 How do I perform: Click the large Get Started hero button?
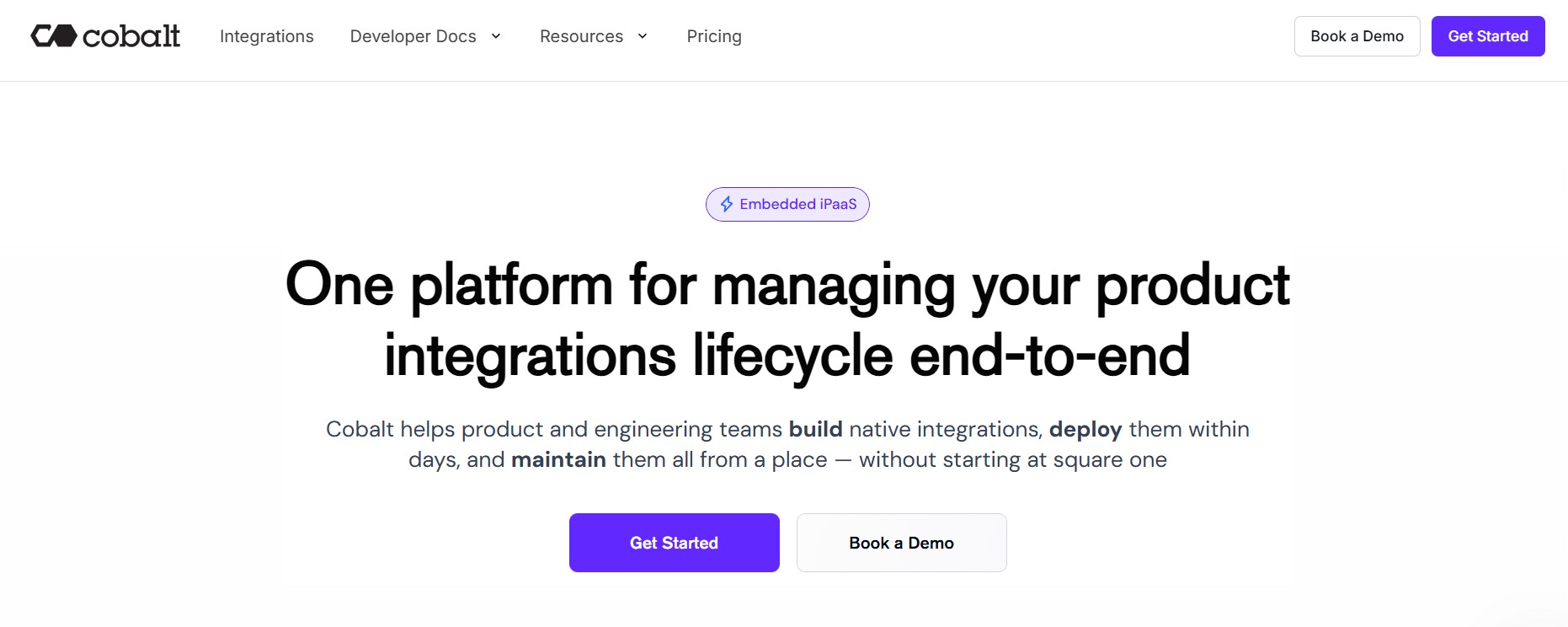pos(675,543)
